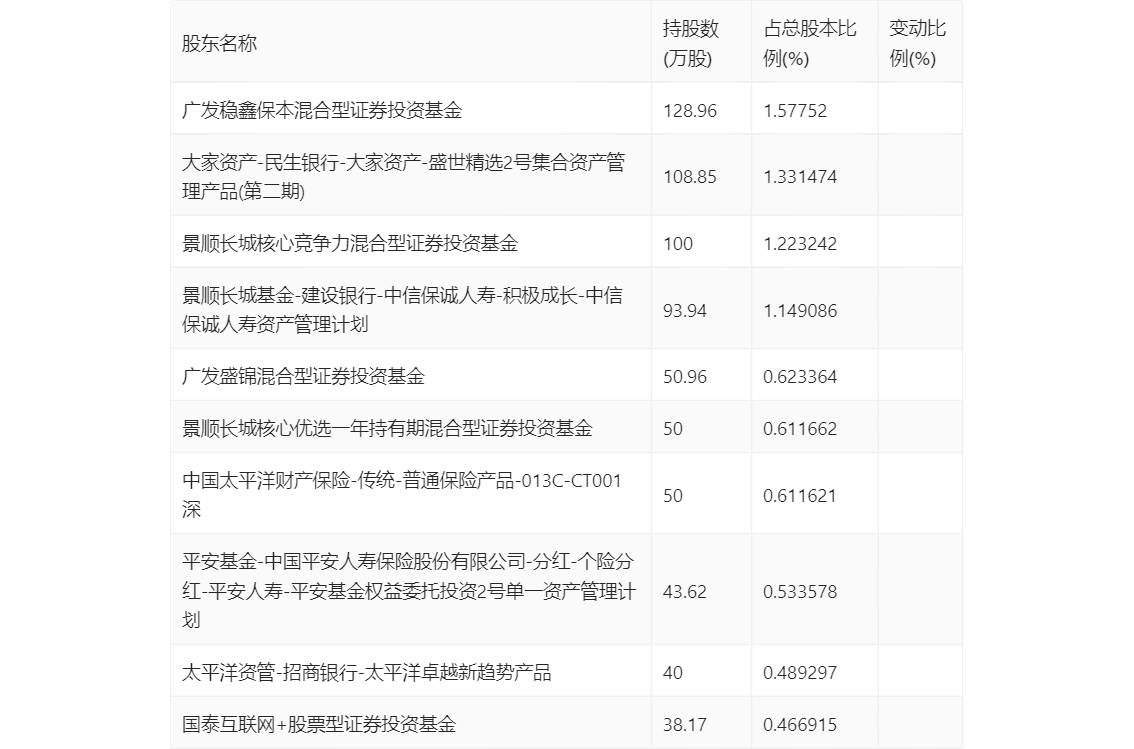Click the 0.611662 percentage value

pos(800,429)
